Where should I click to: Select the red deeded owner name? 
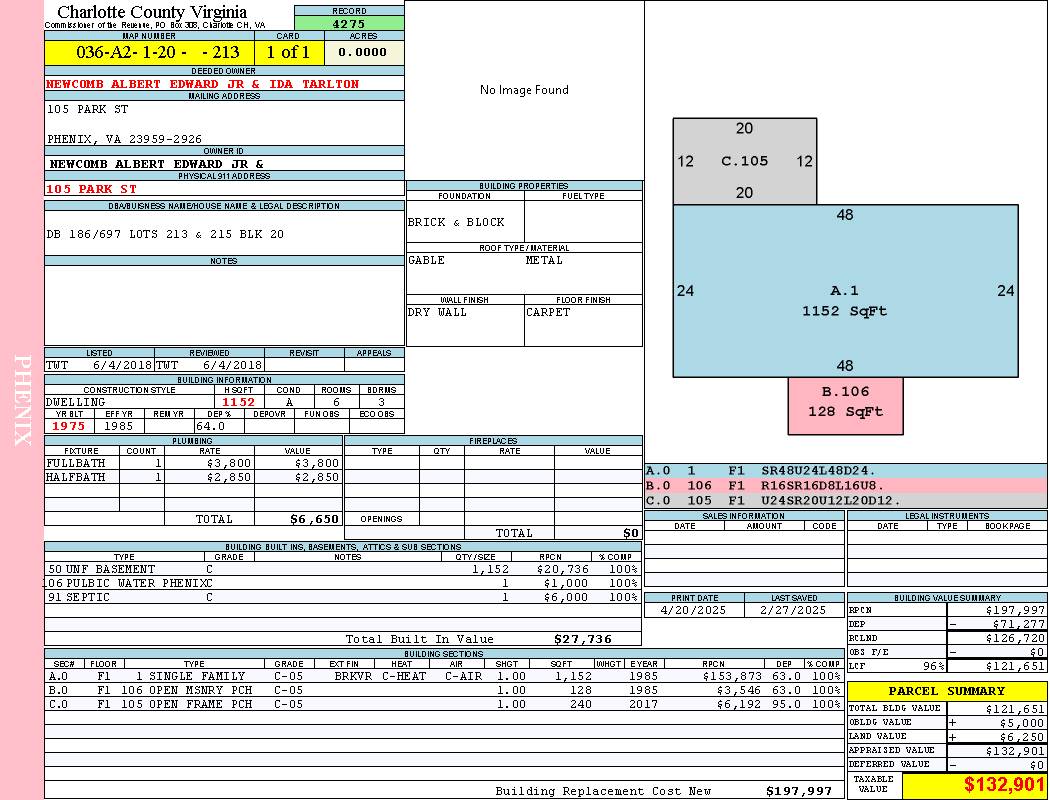click(202, 84)
